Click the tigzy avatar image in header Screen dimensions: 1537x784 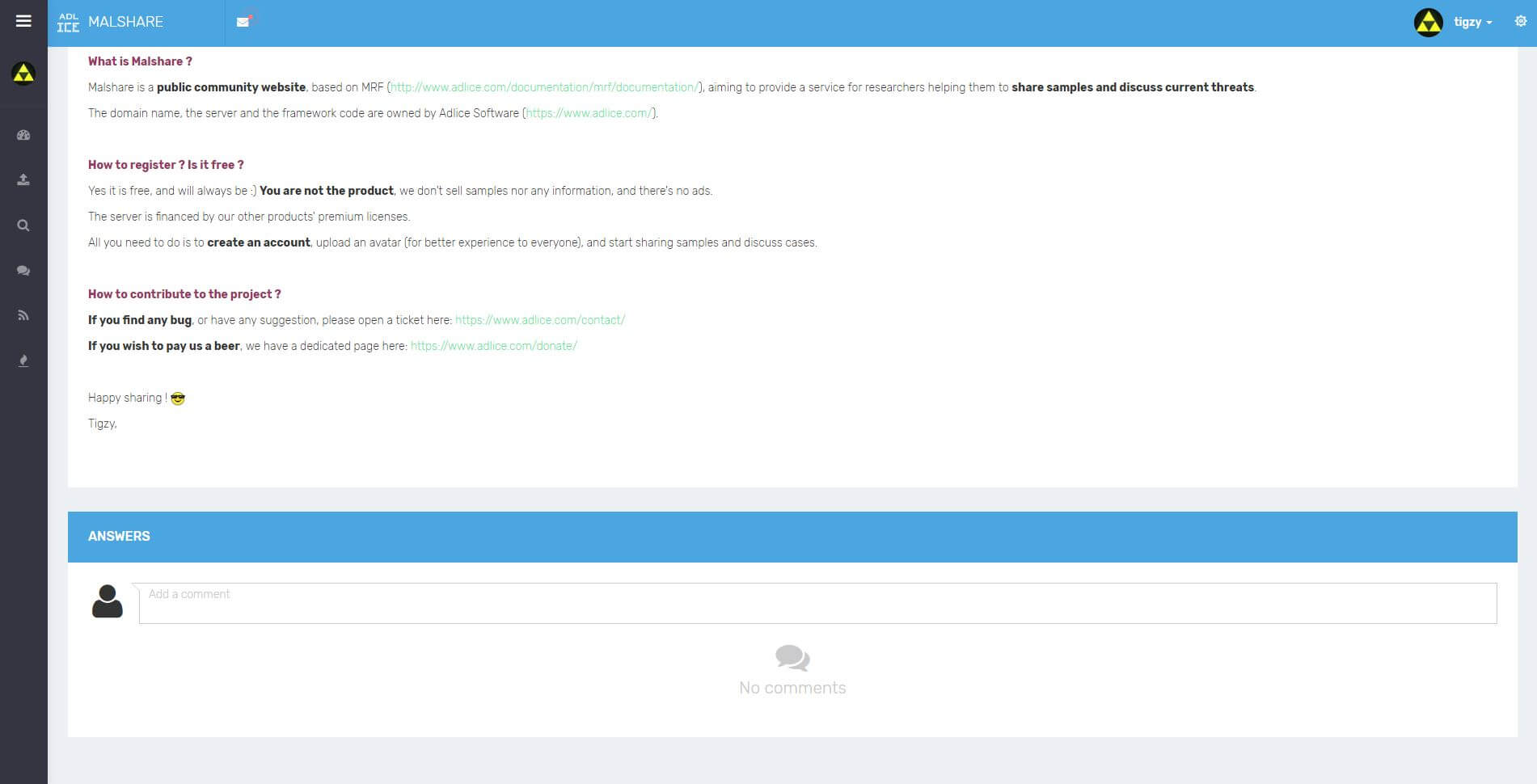point(1428,23)
